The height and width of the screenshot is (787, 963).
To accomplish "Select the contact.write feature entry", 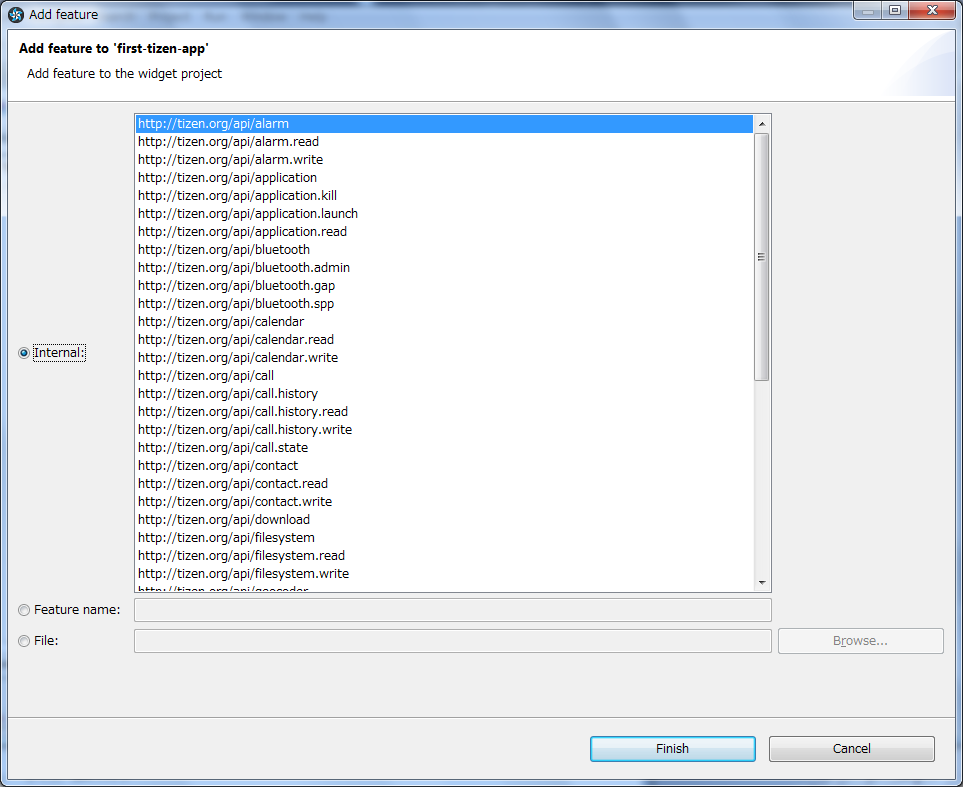I will click(445, 502).
